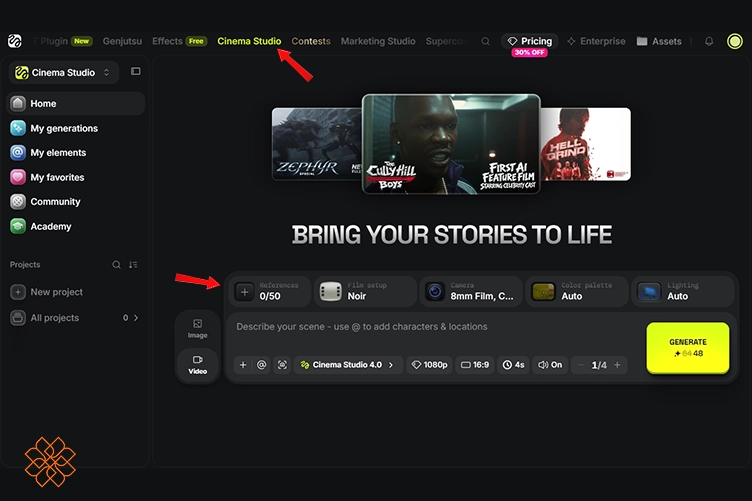Go to Home in sidebar

[76, 104]
